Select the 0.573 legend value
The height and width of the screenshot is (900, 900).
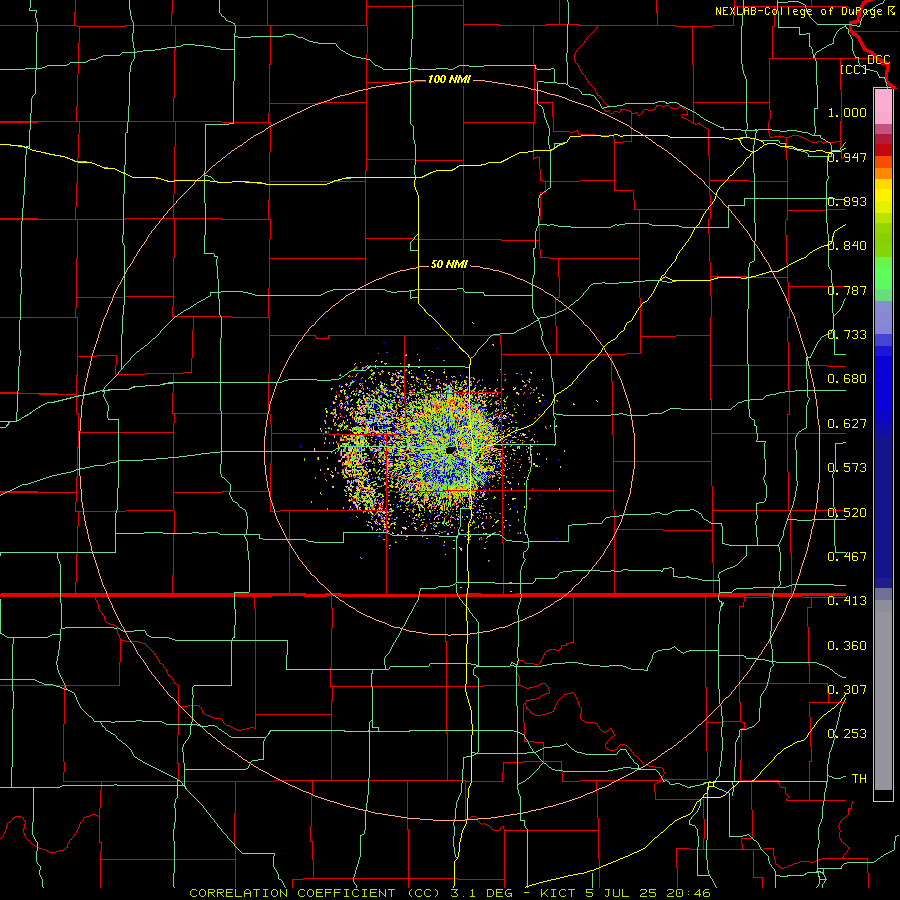847,468
